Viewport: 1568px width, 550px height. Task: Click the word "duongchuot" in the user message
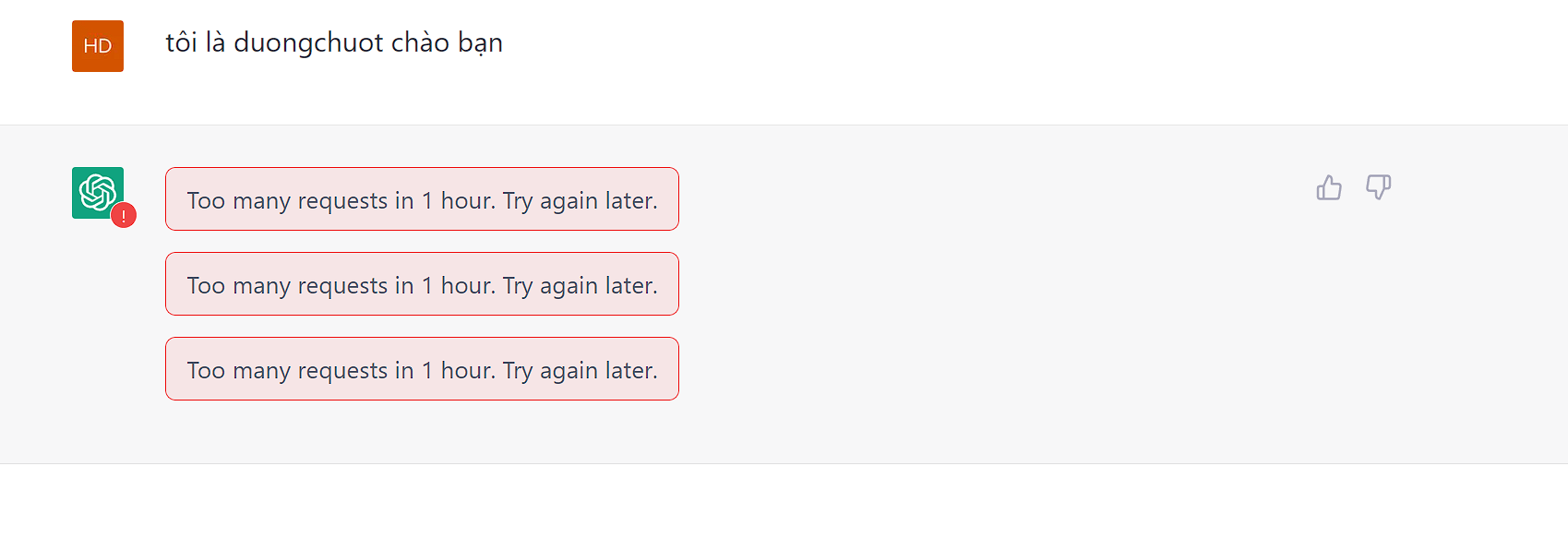point(308,43)
